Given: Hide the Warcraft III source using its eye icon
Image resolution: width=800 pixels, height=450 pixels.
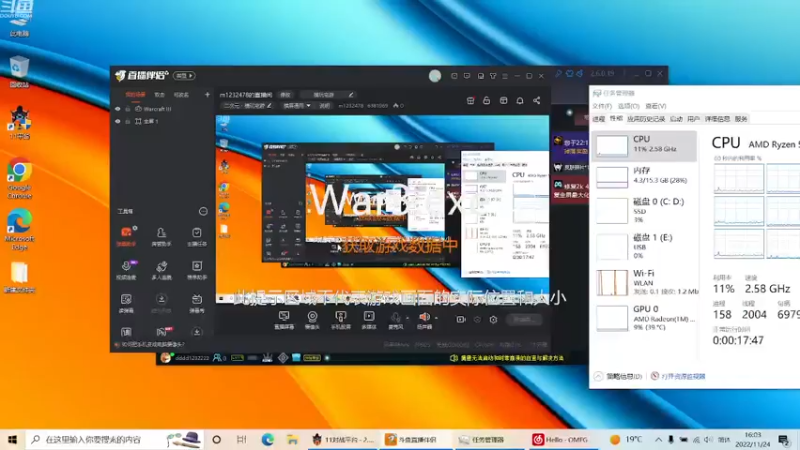Looking at the screenshot, I should (x=118, y=109).
